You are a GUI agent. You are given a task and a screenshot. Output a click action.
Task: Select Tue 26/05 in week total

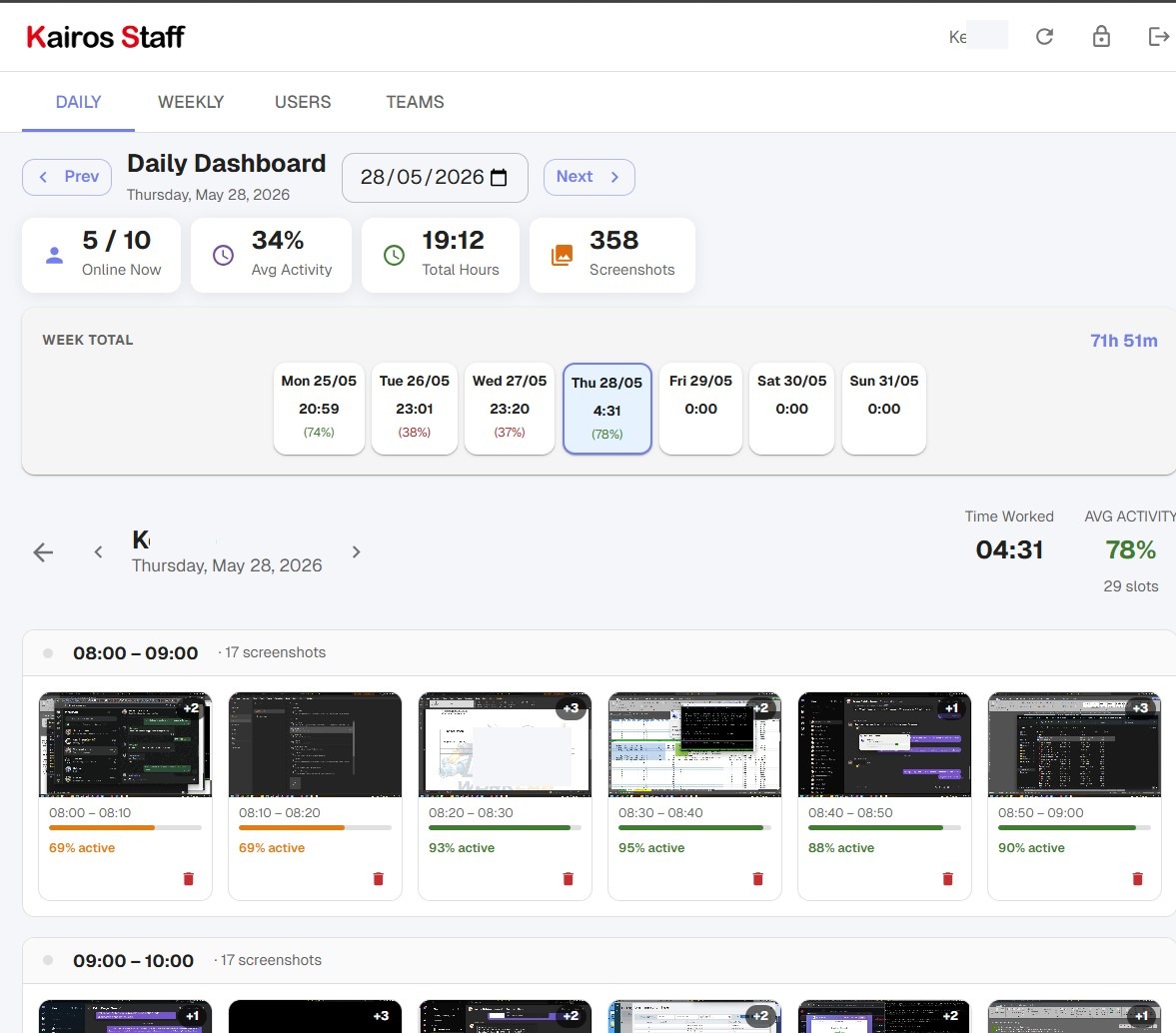(414, 409)
